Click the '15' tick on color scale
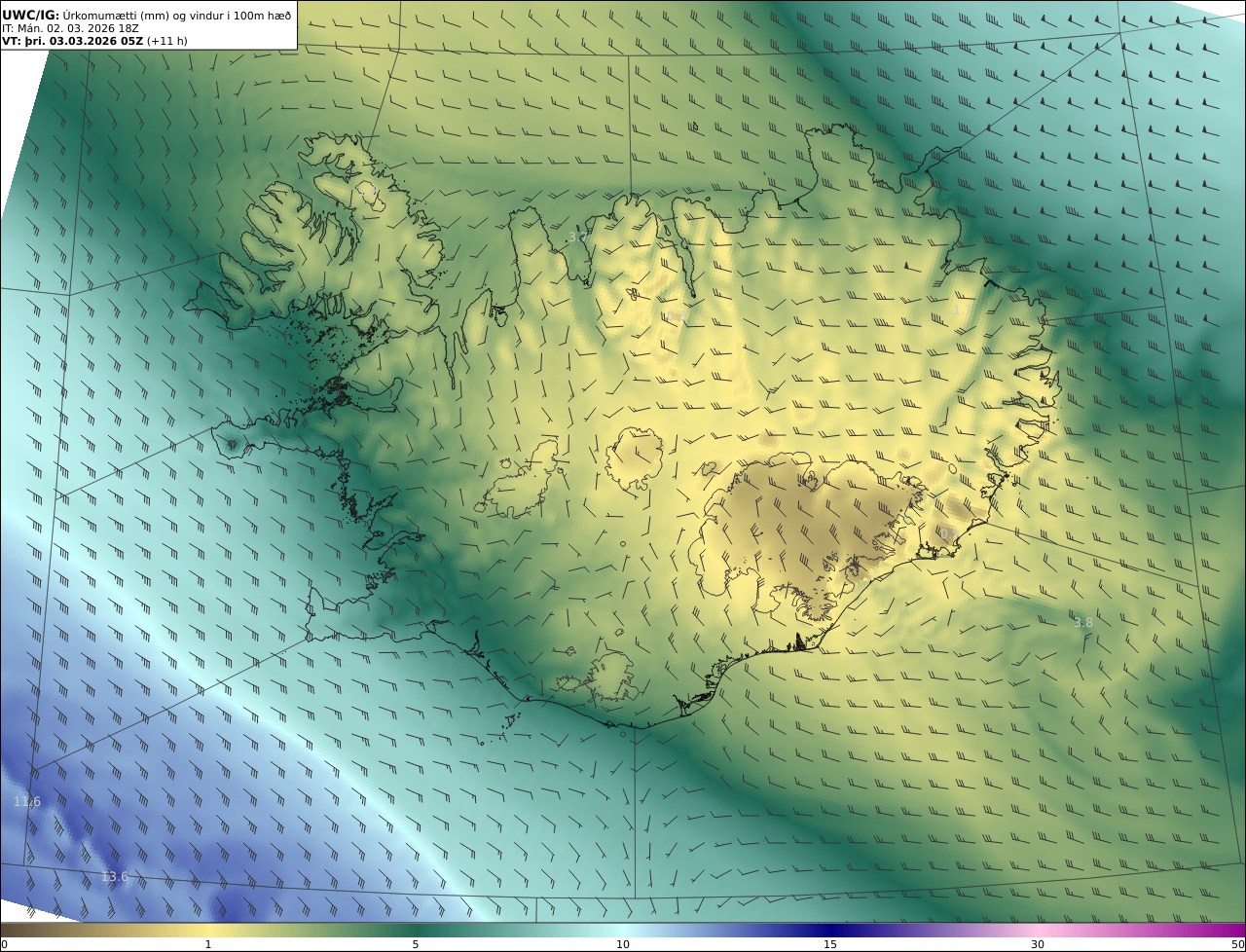 tap(830, 944)
